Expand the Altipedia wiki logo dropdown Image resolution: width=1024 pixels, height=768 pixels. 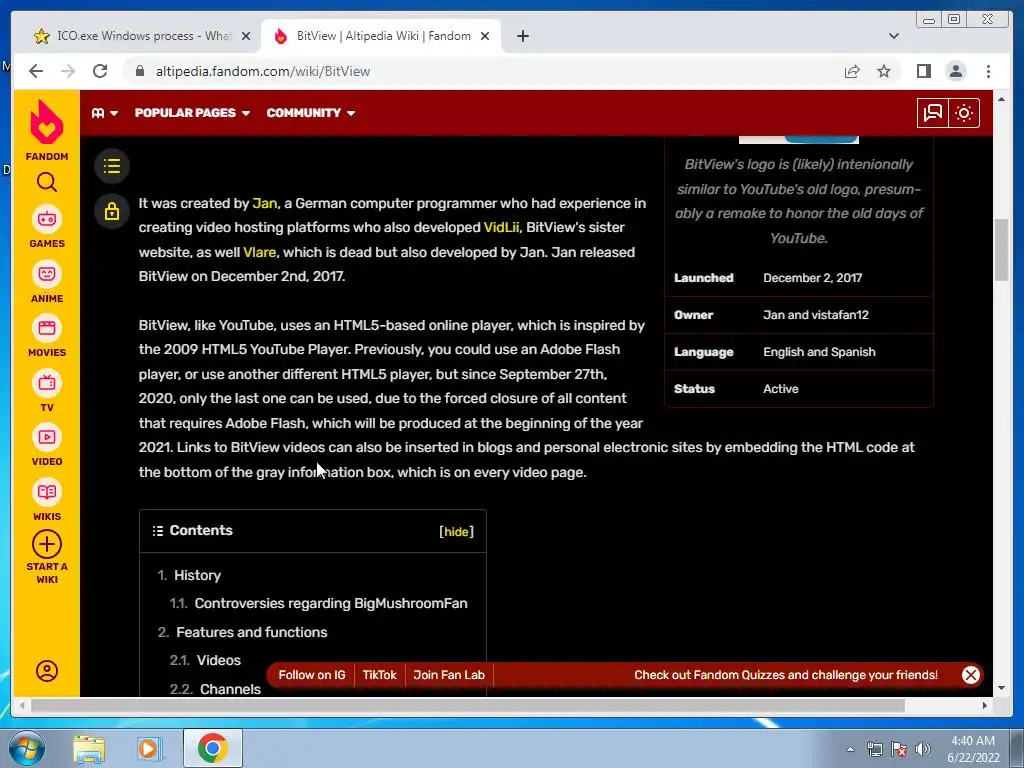coord(104,113)
